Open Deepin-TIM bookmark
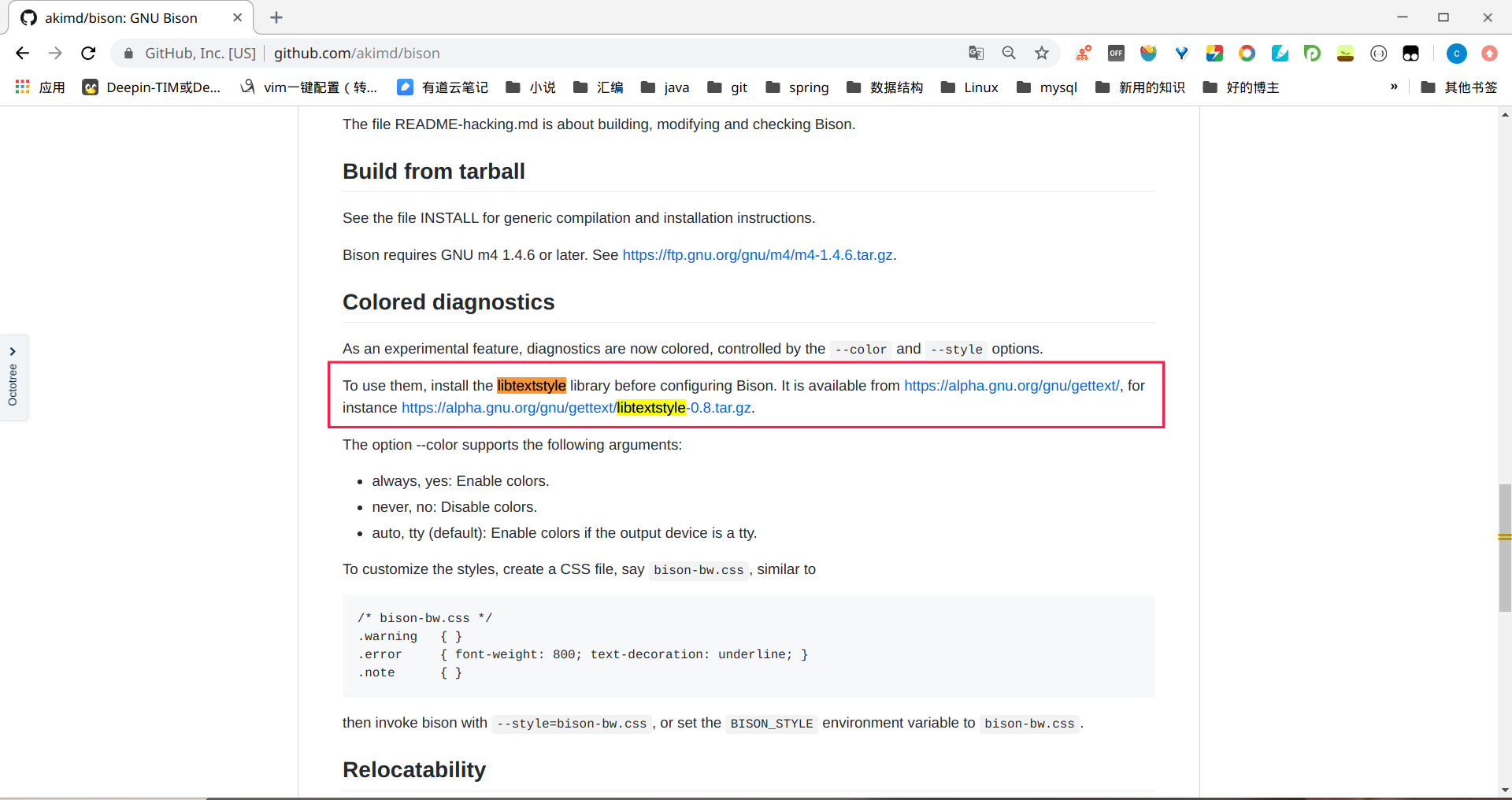1512x800 pixels. coord(151,87)
